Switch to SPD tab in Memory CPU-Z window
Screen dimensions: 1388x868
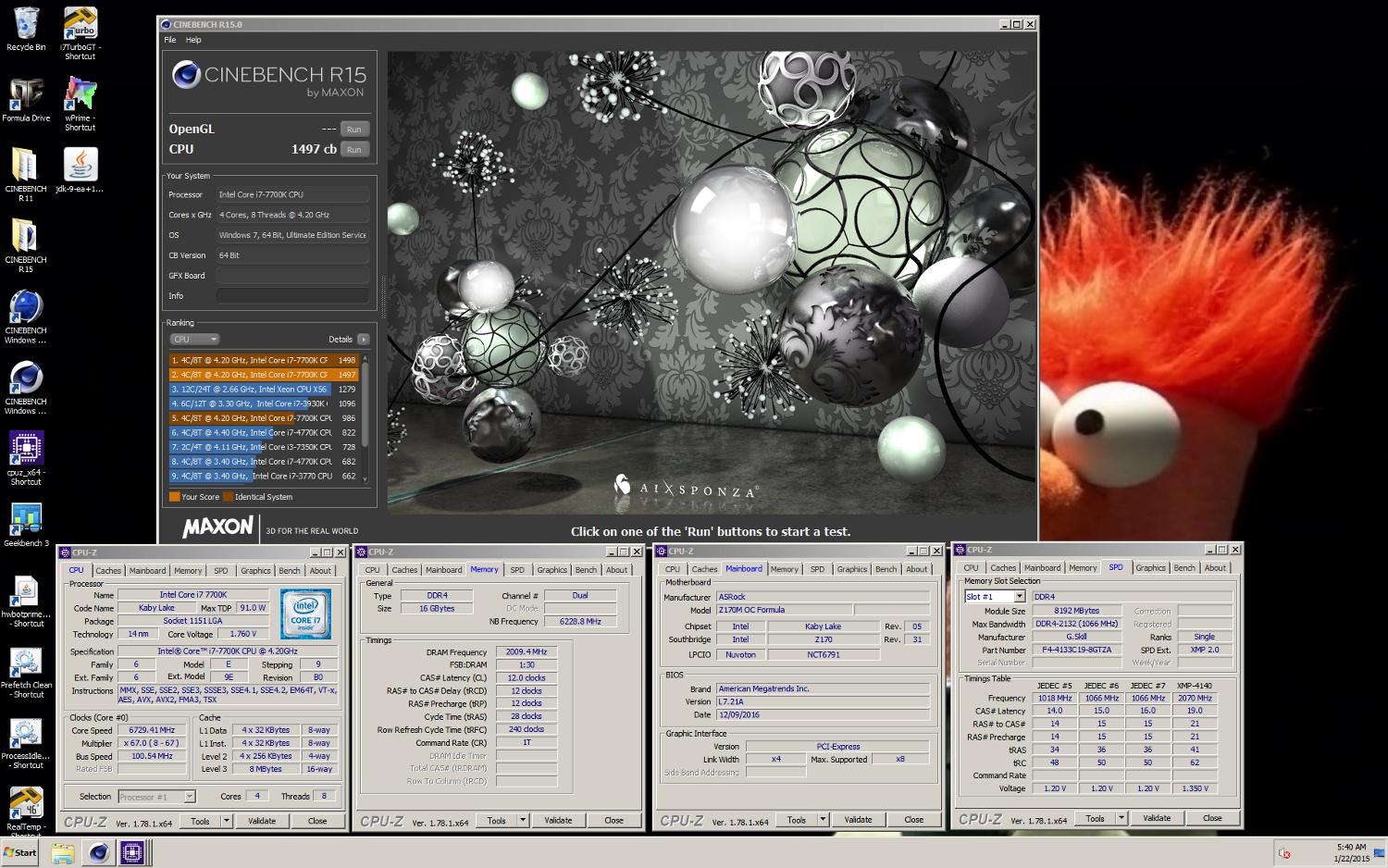click(x=517, y=570)
